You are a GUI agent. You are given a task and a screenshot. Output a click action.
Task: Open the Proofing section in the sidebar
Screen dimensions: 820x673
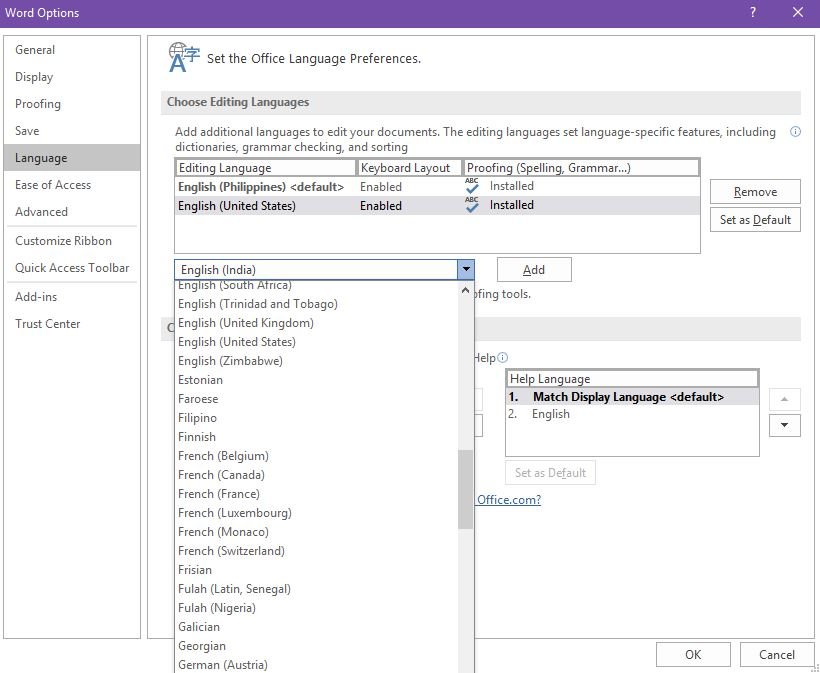click(x=37, y=104)
